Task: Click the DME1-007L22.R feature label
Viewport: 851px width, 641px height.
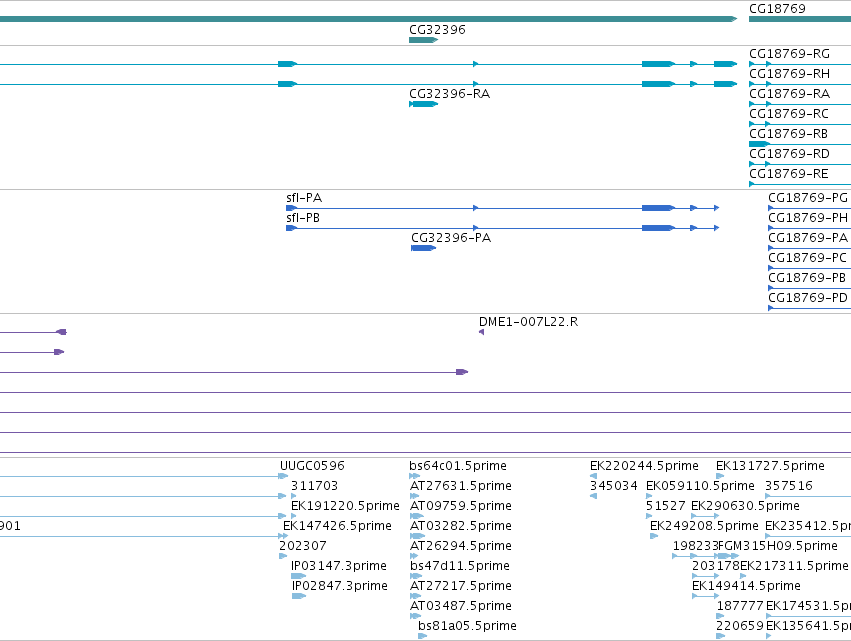Action: click(x=529, y=322)
